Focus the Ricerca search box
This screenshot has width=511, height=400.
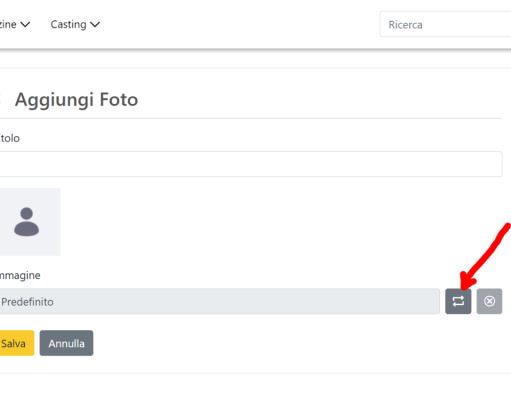[x=445, y=24]
